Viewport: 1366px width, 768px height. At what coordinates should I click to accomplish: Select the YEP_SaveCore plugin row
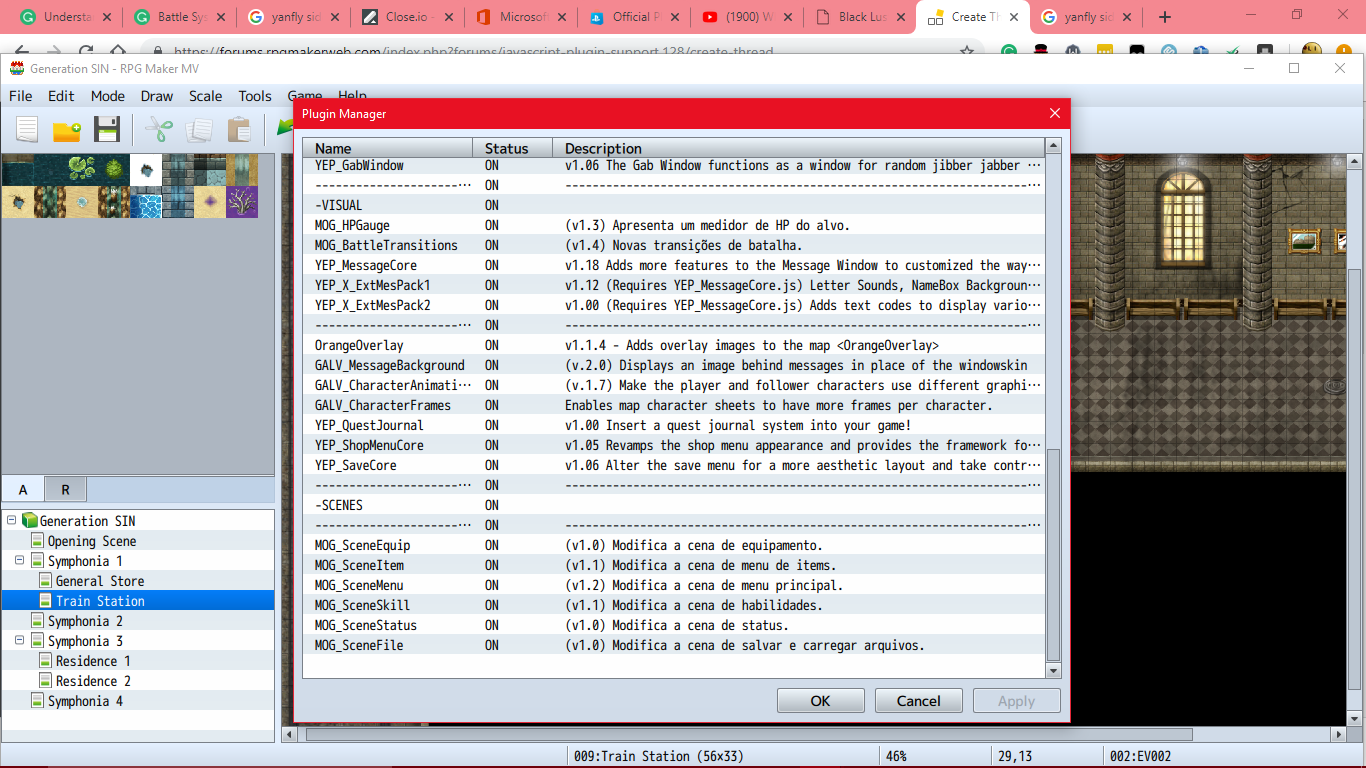click(675, 465)
